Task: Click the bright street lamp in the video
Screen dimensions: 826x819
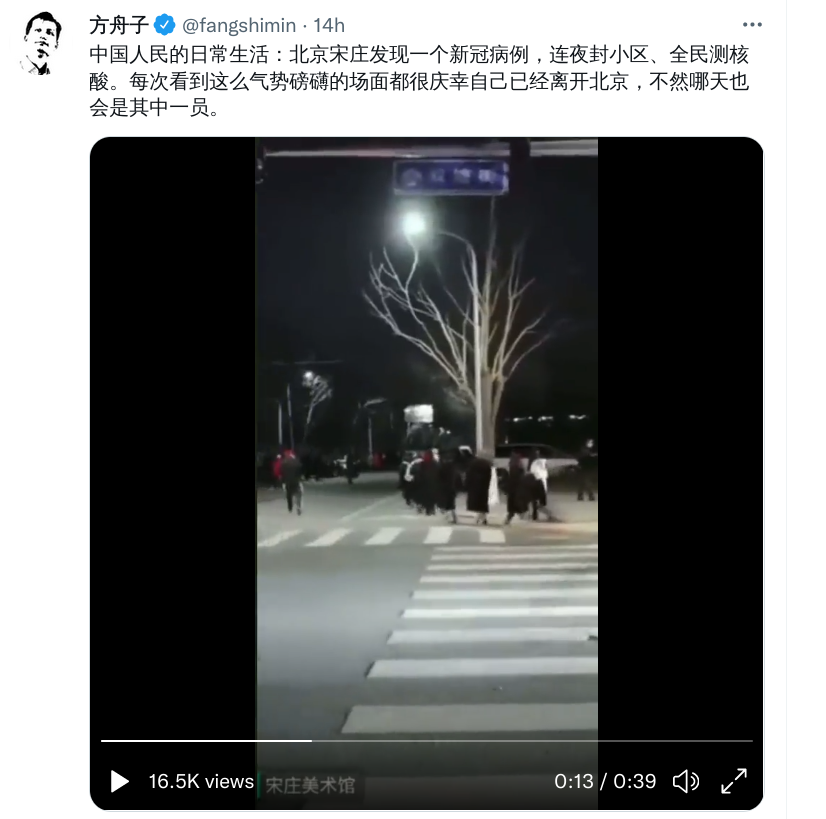Action: pos(413,224)
